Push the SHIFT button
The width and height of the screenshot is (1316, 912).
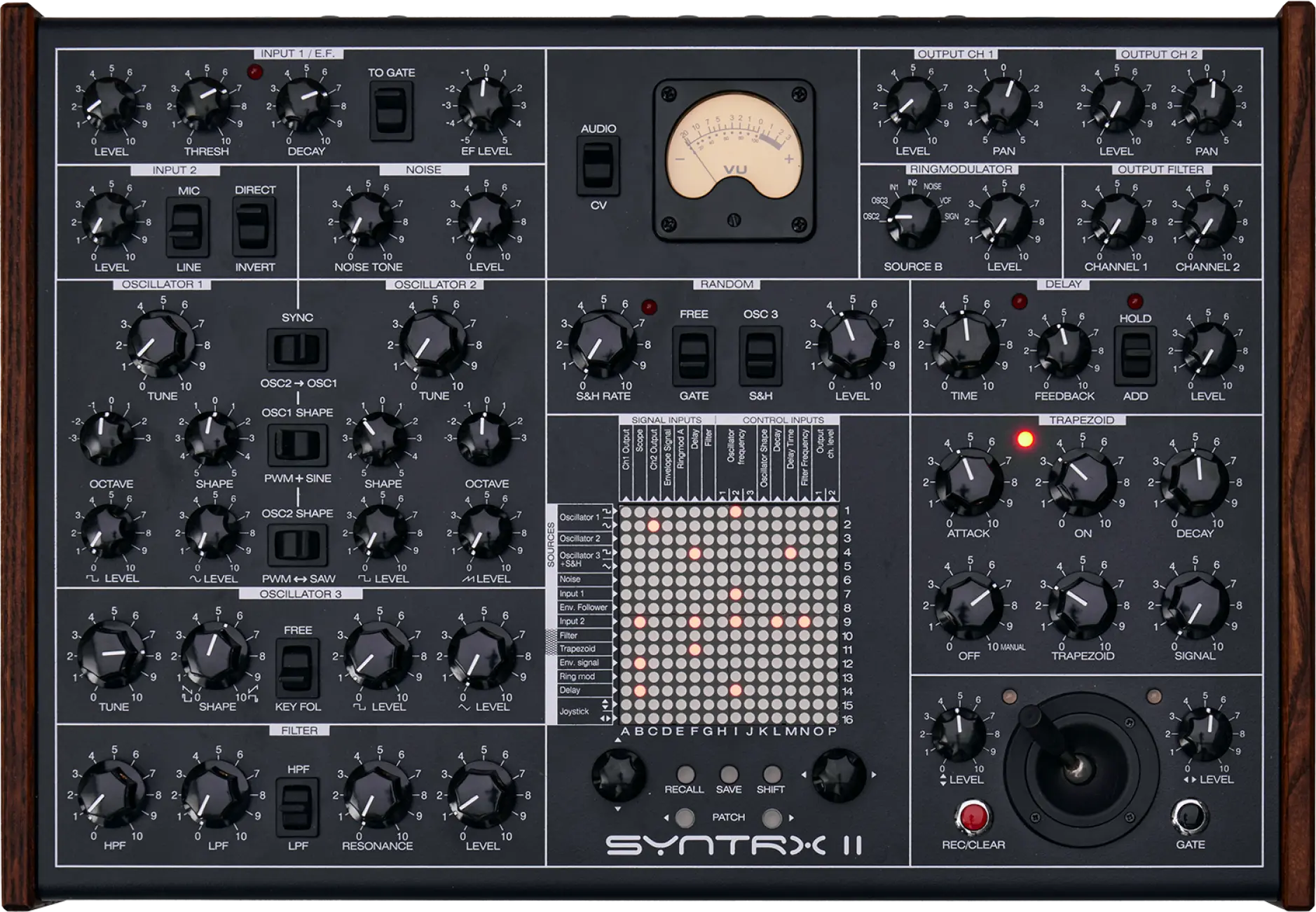click(x=772, y=774)
